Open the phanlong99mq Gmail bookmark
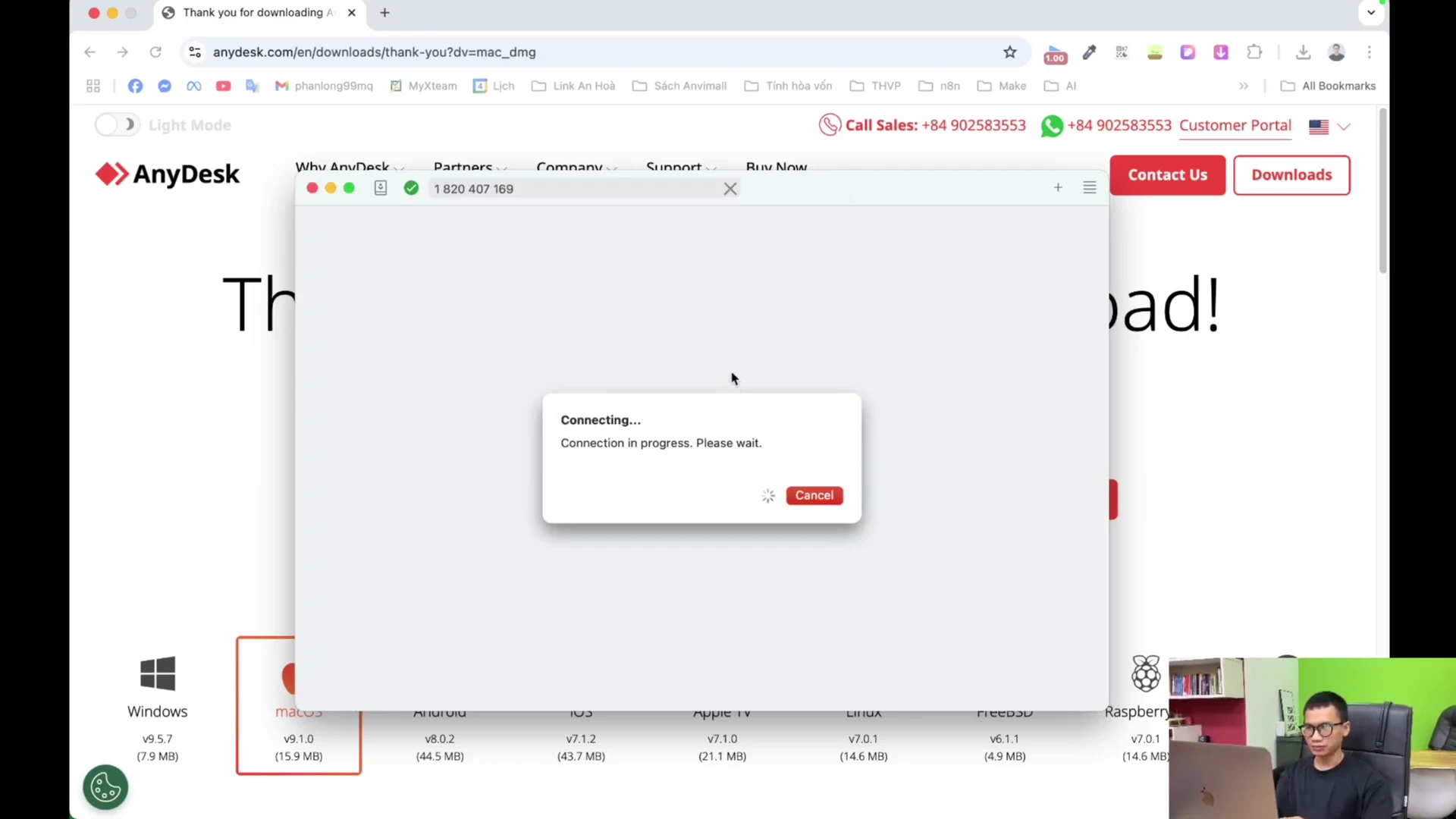The image size is (1456, 819). click(x=324, y=86)
